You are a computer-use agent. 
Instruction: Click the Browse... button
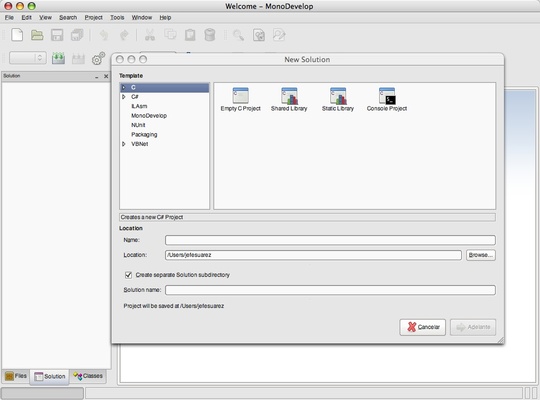click(x=481, y=255)
